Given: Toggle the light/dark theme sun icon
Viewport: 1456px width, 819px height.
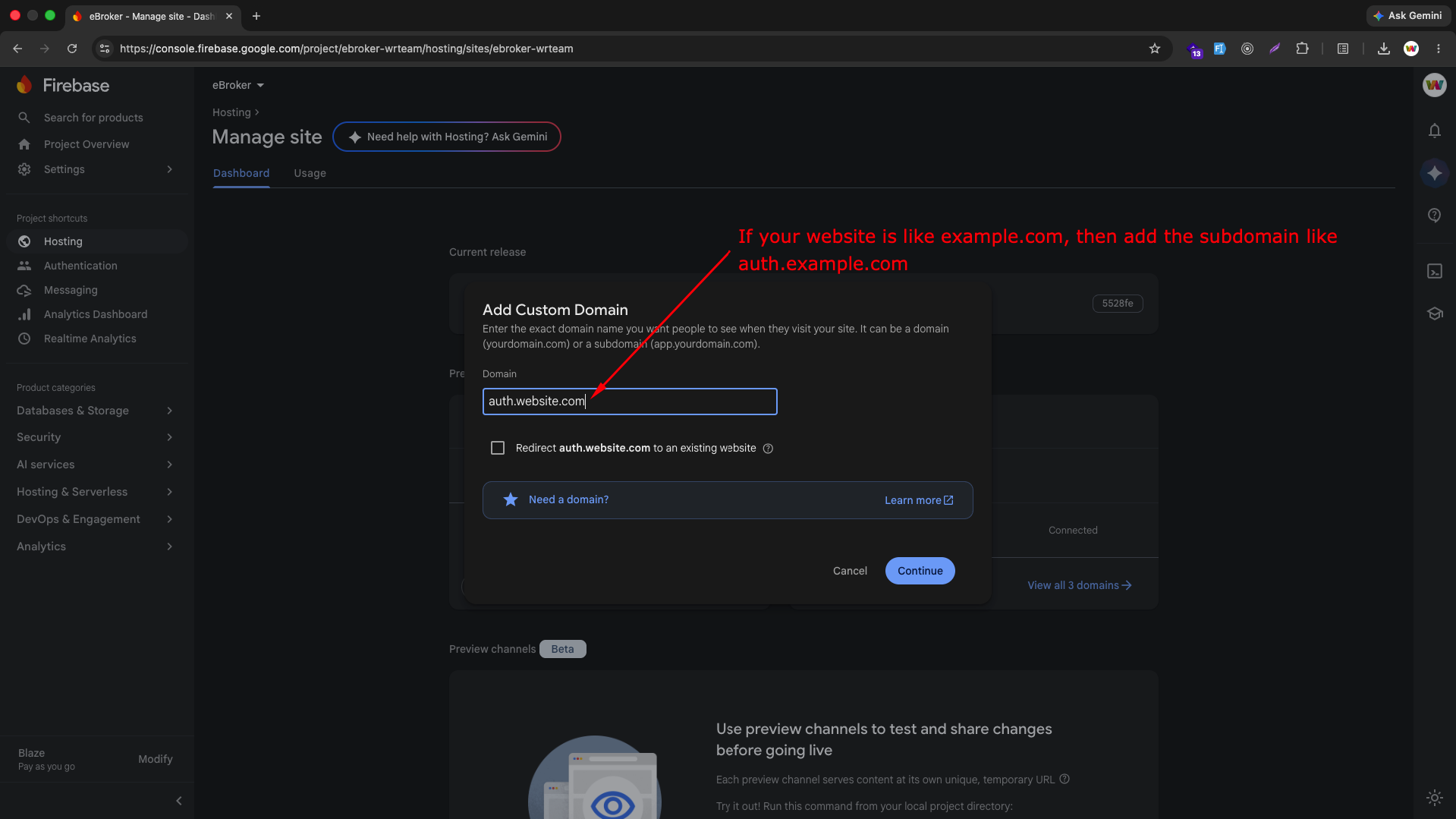Looking at the screenshot, I should (x=1434, y=797).
